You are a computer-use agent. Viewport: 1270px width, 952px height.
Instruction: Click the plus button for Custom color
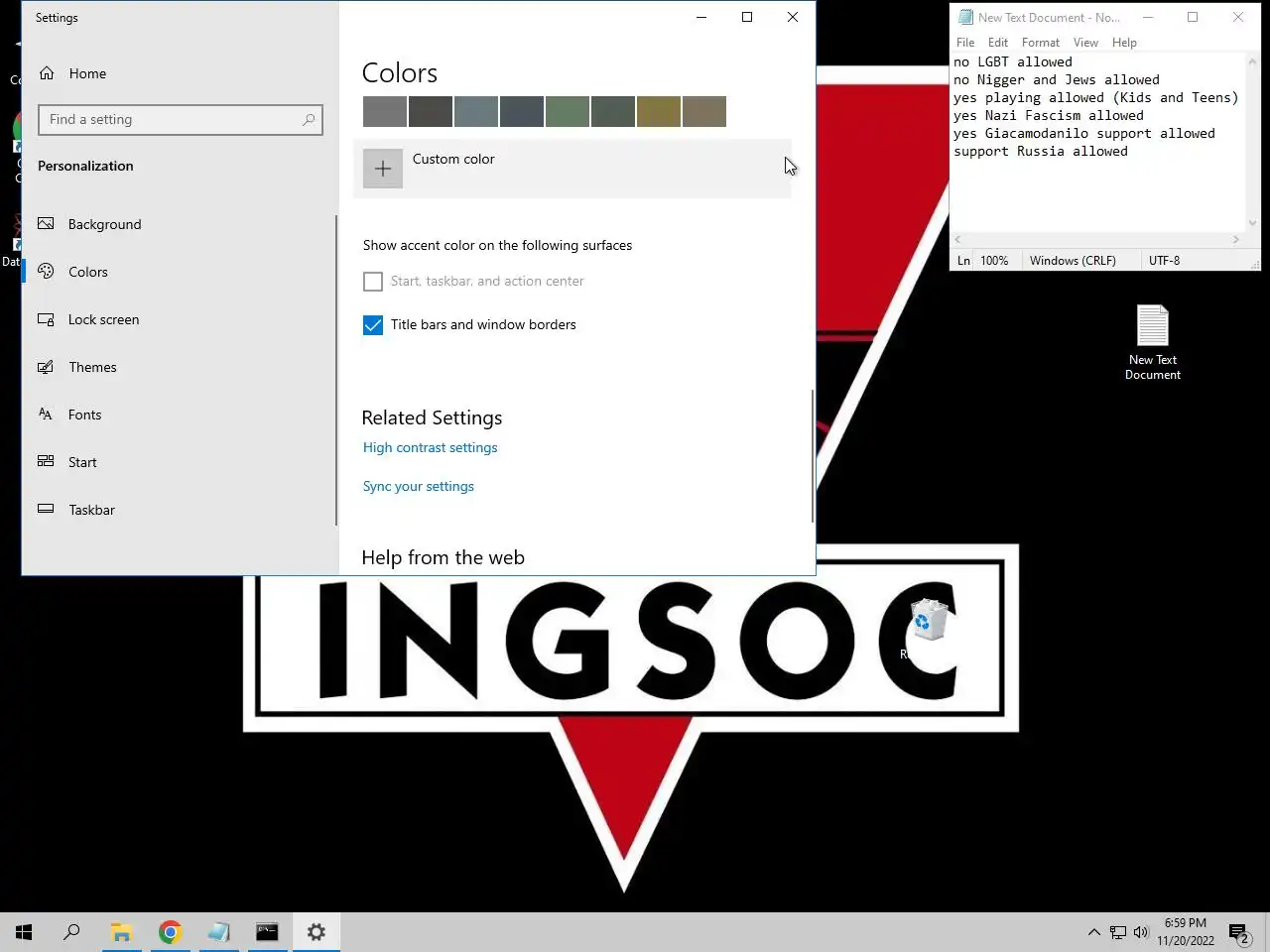383,169
